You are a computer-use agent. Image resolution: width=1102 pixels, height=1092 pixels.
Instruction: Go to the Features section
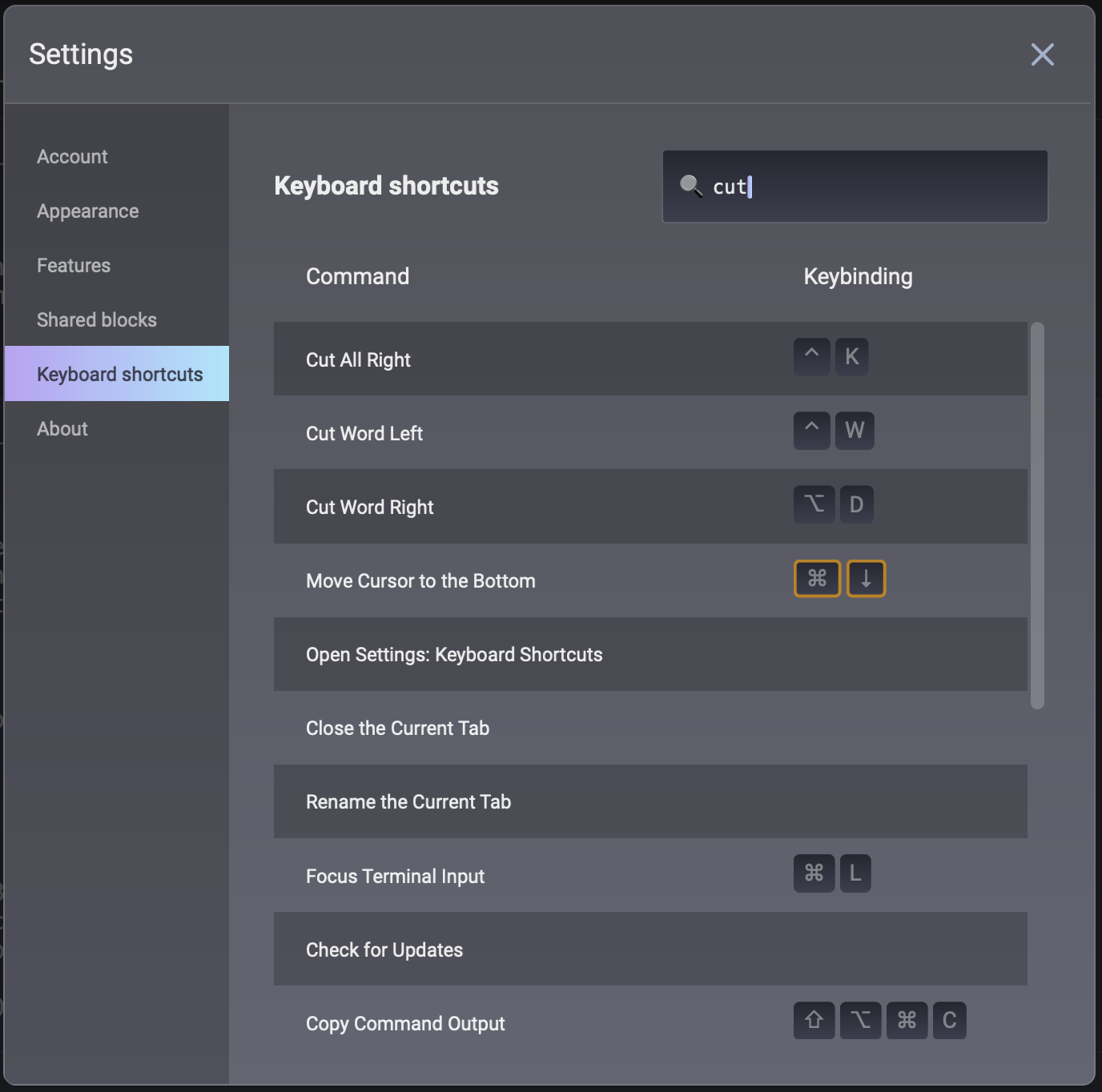click(x=74, y=266)
